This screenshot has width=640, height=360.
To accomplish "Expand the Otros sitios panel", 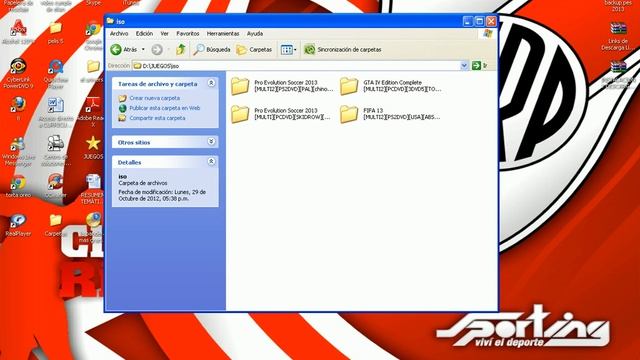I will pyautogui.click(x=211, y=142).
